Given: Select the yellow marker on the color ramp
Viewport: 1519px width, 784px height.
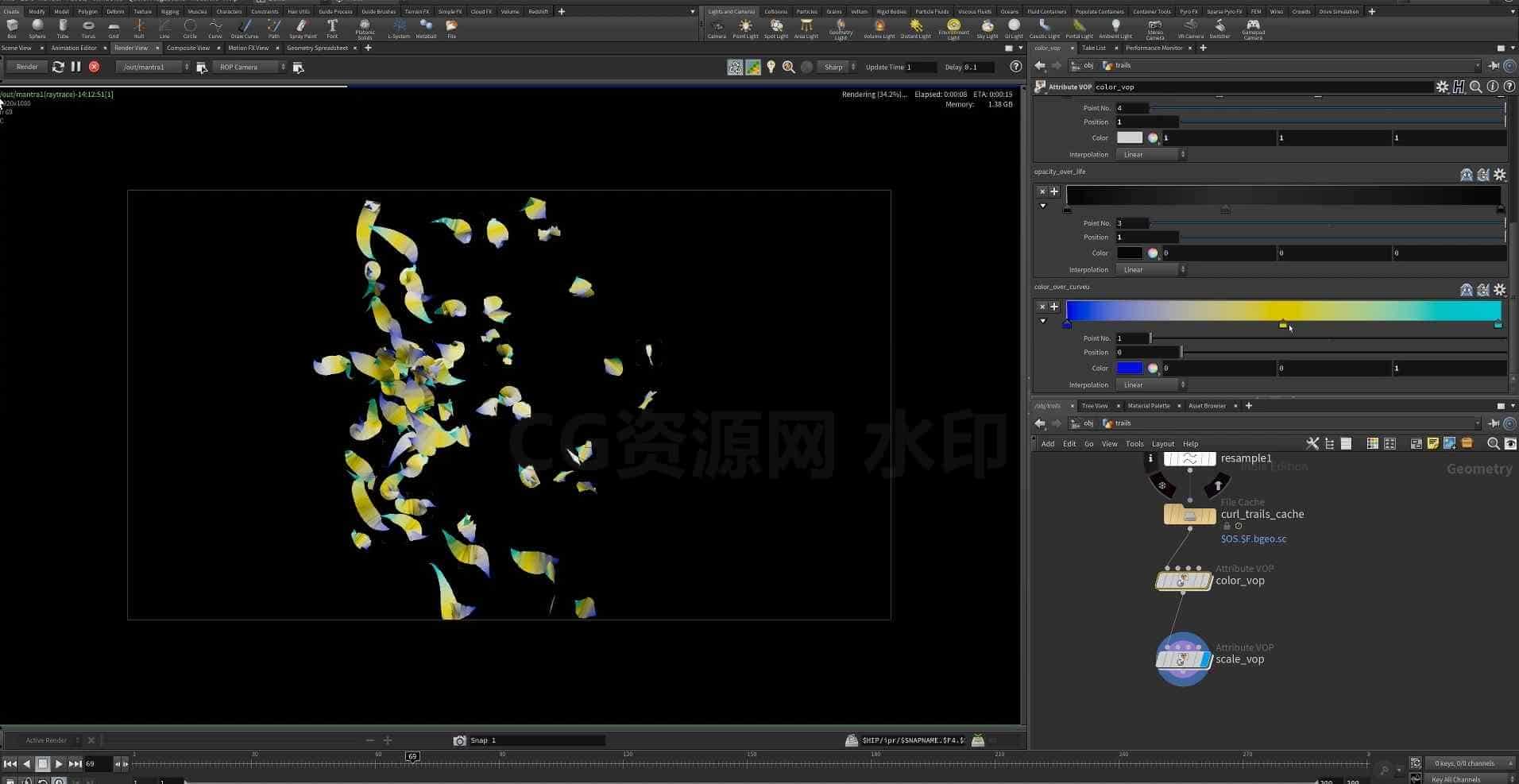Looking at the screenshot, I should tap(1283, 324).
